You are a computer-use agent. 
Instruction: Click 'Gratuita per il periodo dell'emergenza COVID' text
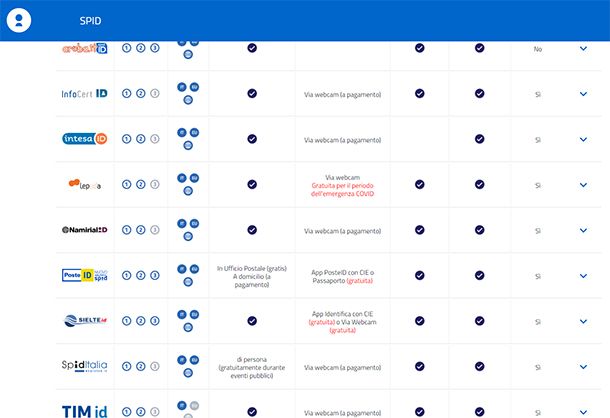(x=342, y=190)
